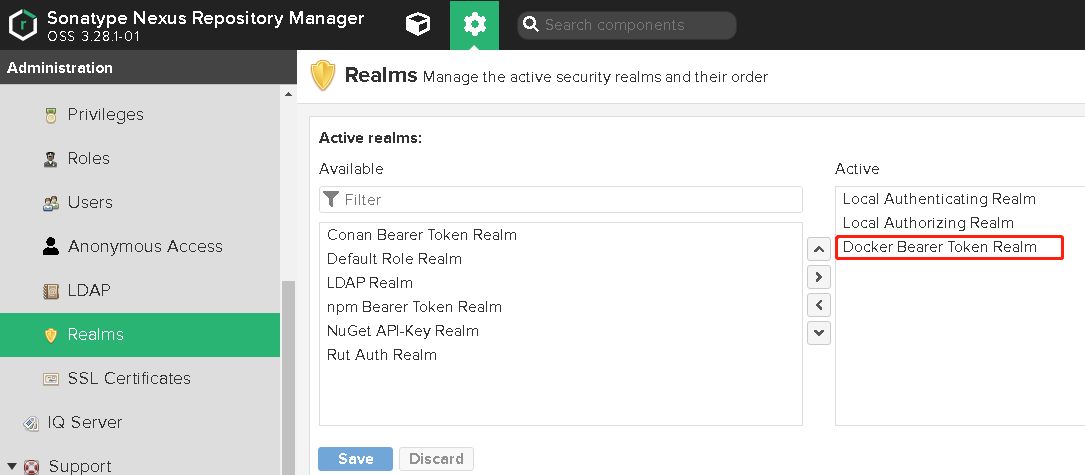This screenshot has width=1085, height=475.
Task: Click the Users icon in sidebar
Action: (50, 203)
